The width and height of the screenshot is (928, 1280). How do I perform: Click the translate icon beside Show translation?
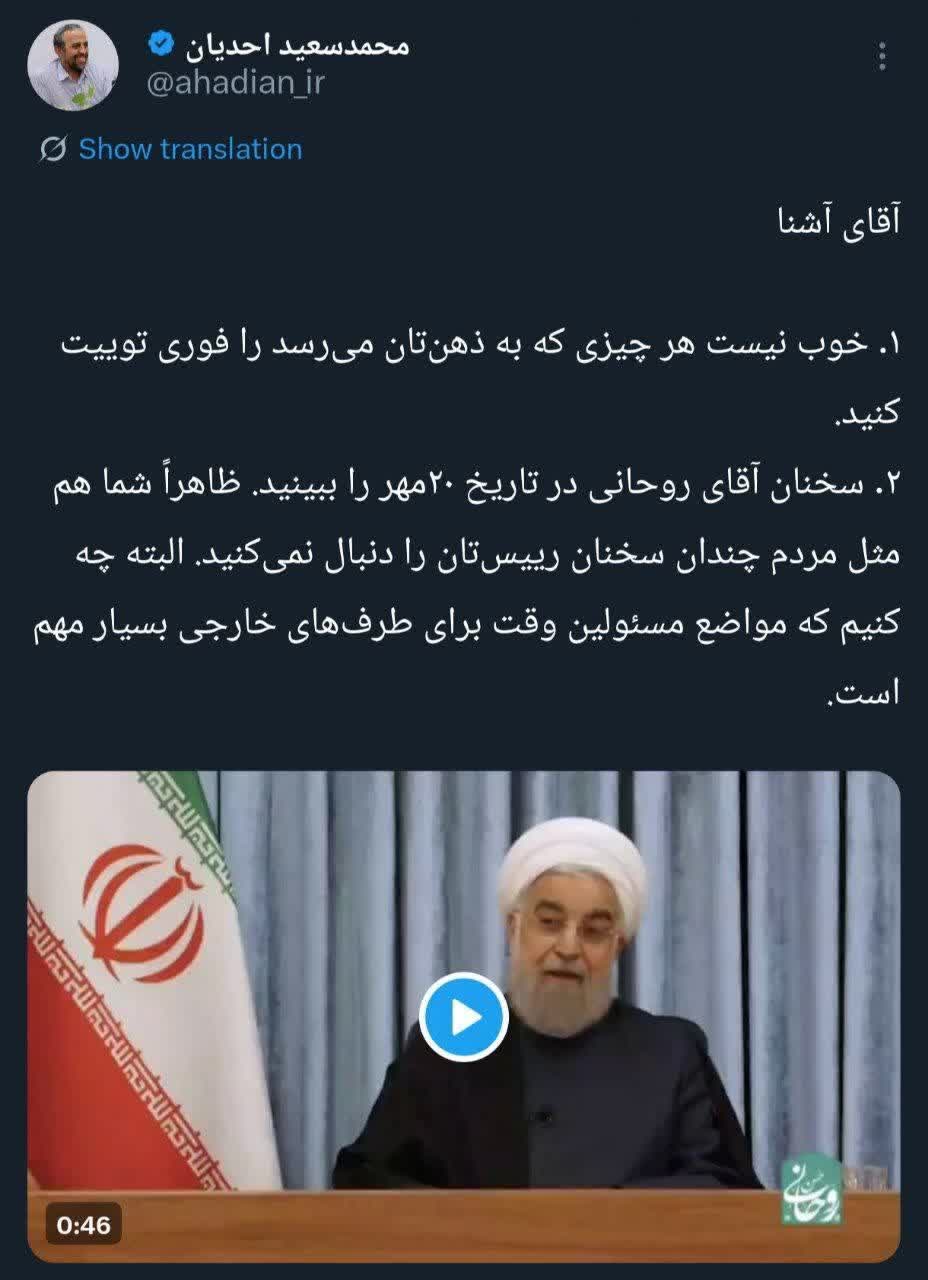pos(53,149)
